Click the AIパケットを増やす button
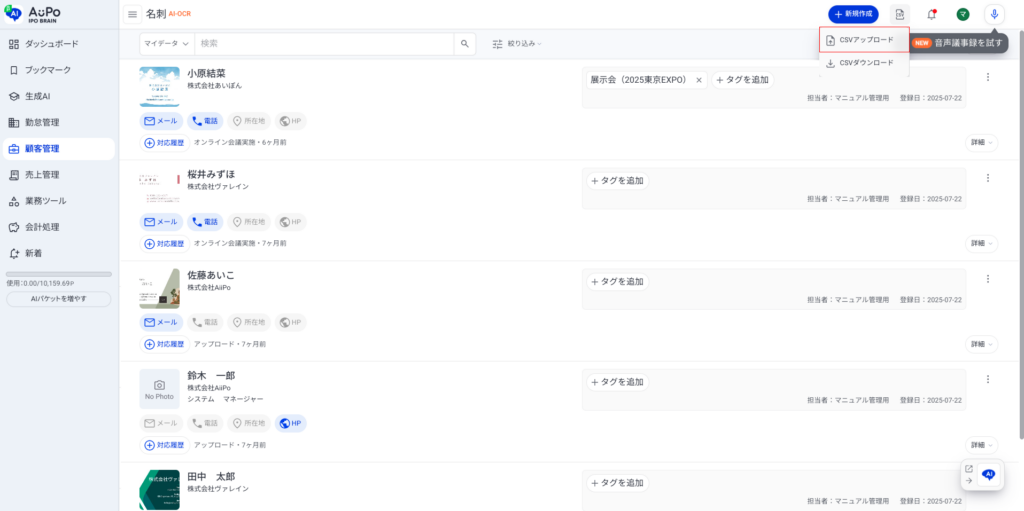This screenshot has width=1024, height=511. [x=58, y=299]
